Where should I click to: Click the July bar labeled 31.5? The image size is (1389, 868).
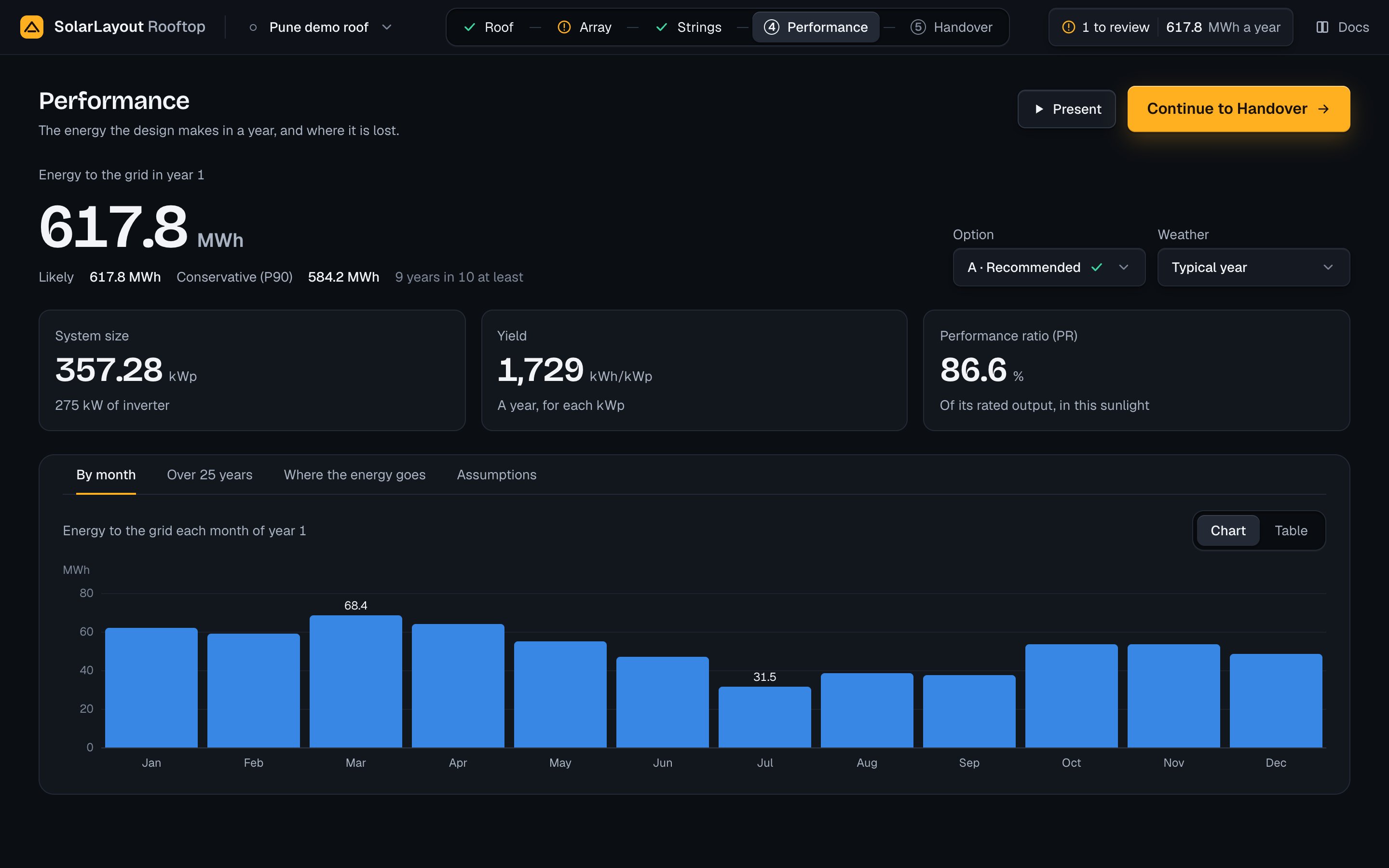(764, 717)
